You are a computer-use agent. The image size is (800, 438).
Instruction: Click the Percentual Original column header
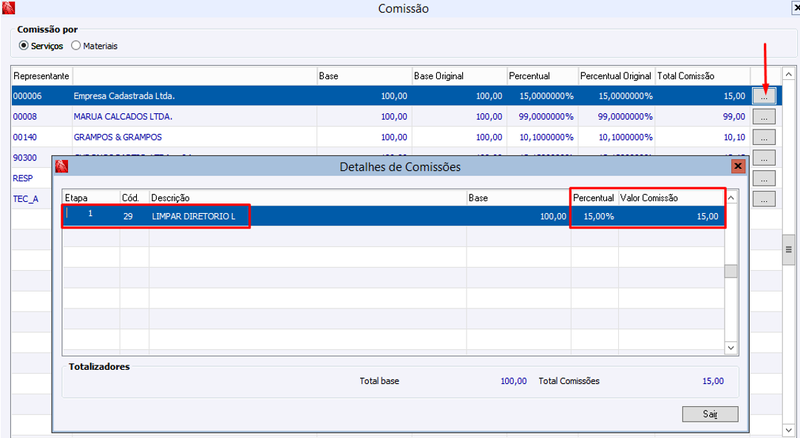(616, 76)
